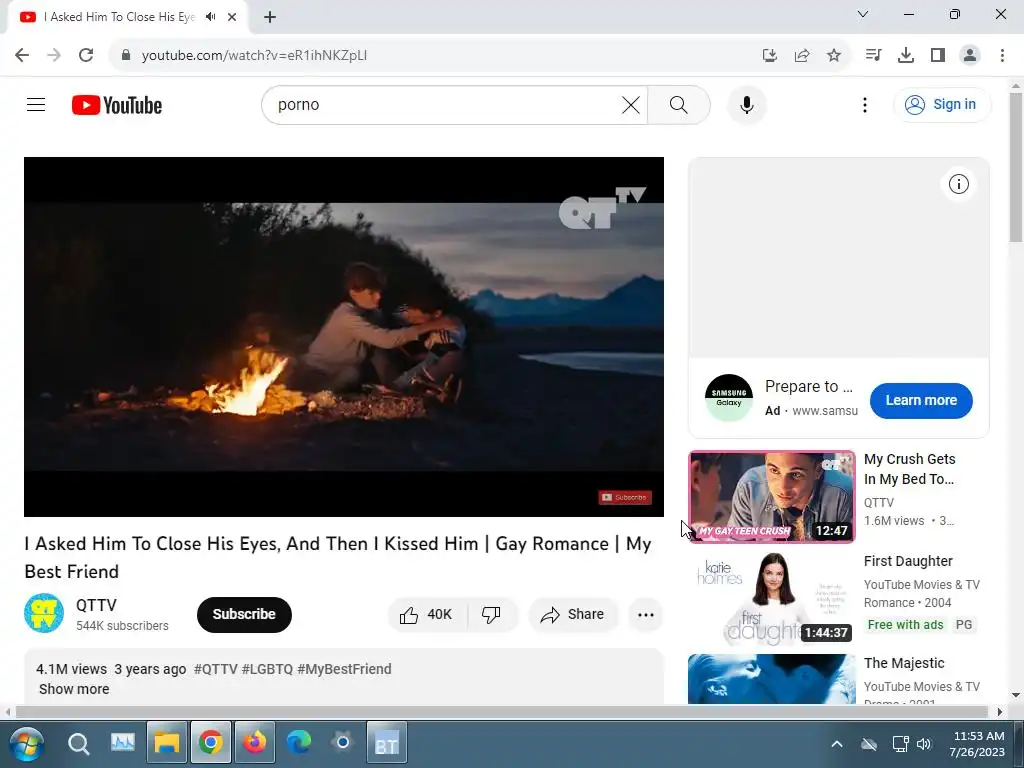The image size is (1024, 768).
Task: Open Chrome three-dot menu
Action: pyautogui.click(x=1002, y=56)
